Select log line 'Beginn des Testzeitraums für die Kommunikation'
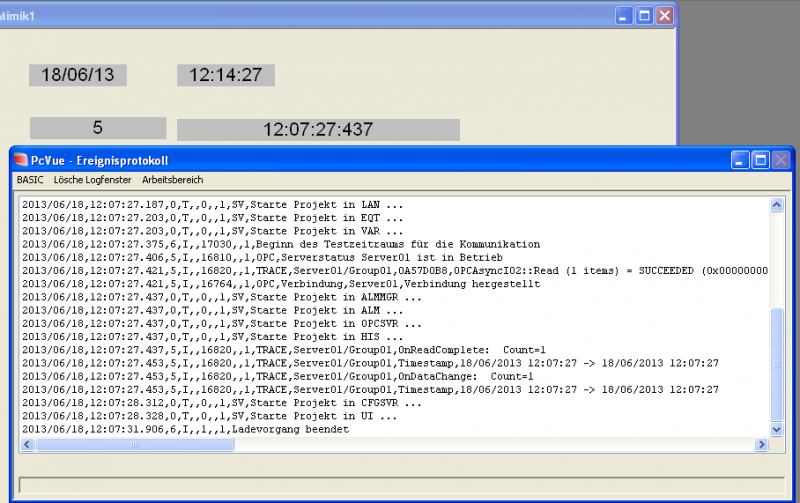The height and width of the screenshot is (503, 800). [x=281, y=244]
